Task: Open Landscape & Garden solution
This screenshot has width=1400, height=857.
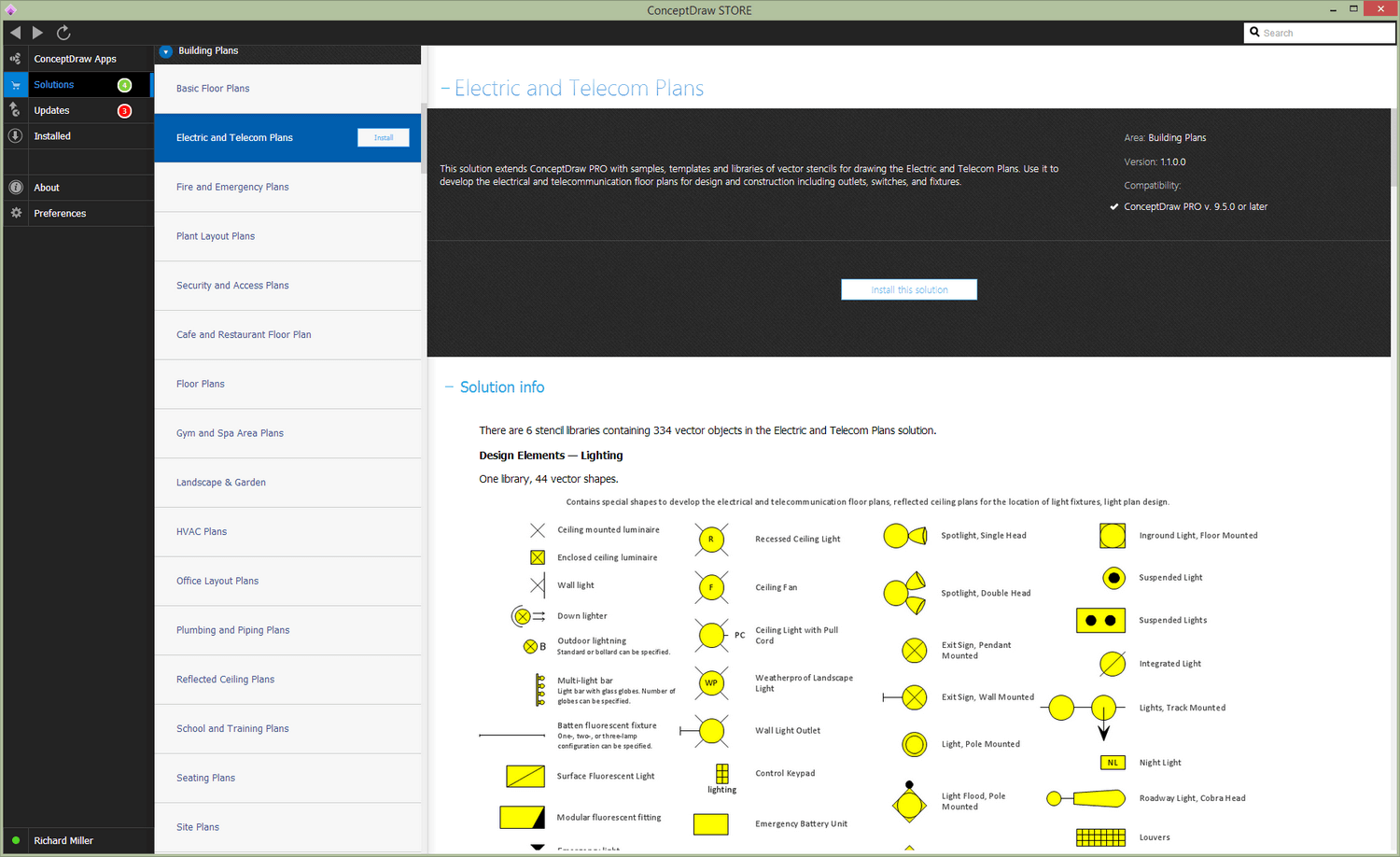Action: point(287,483)
